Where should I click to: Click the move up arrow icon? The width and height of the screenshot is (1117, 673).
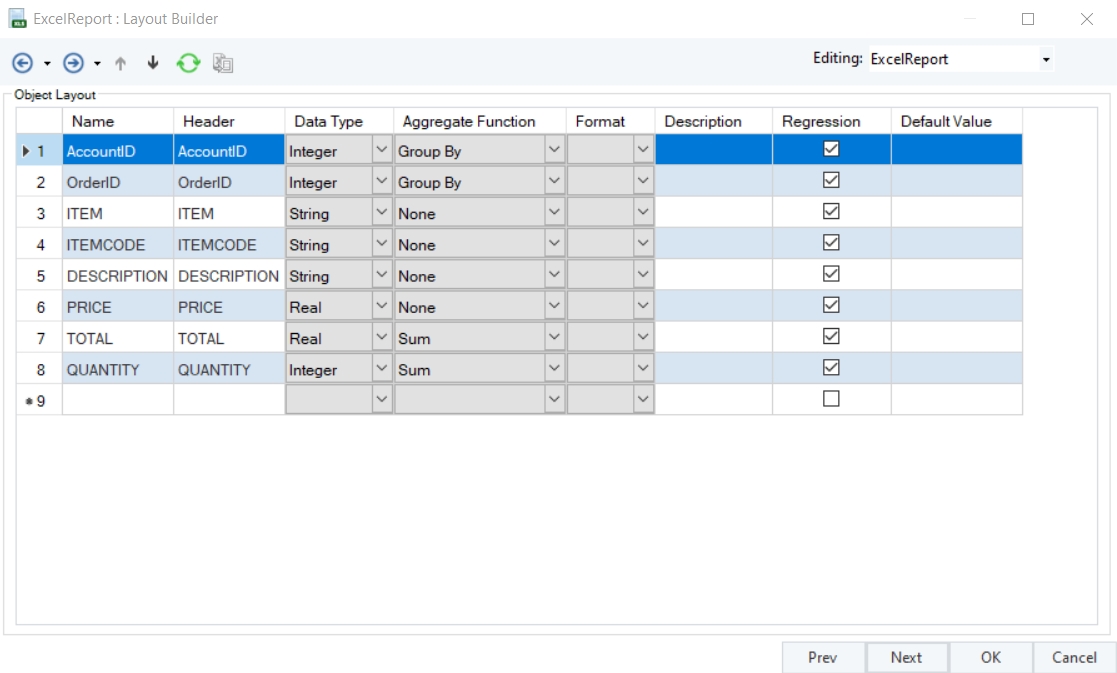click(x=121, y=63)
